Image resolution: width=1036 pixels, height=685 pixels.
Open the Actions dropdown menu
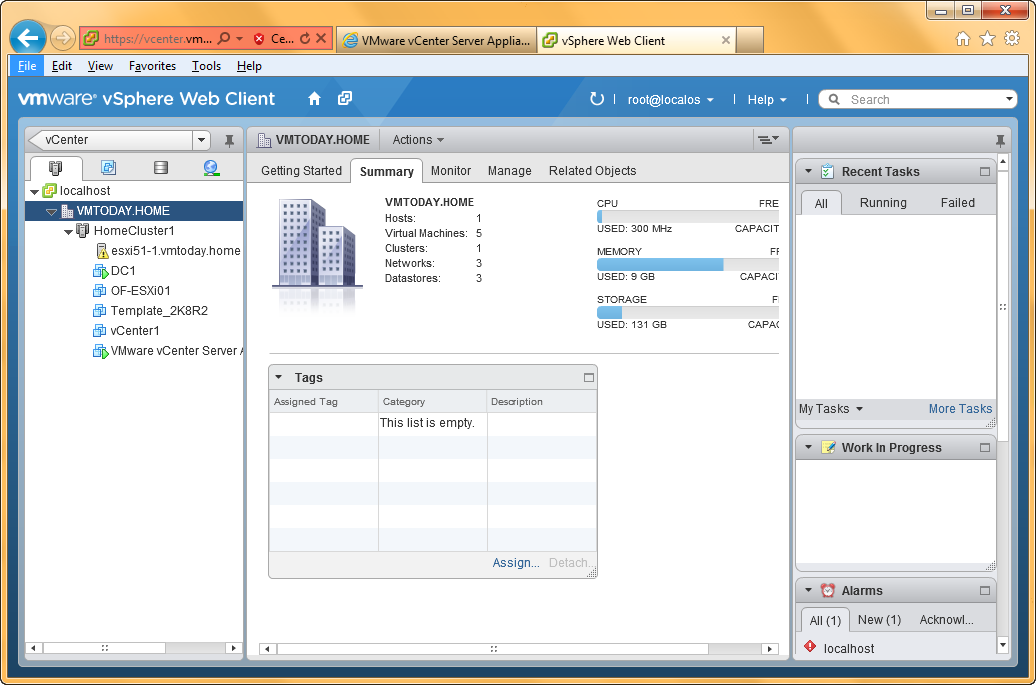418,139
